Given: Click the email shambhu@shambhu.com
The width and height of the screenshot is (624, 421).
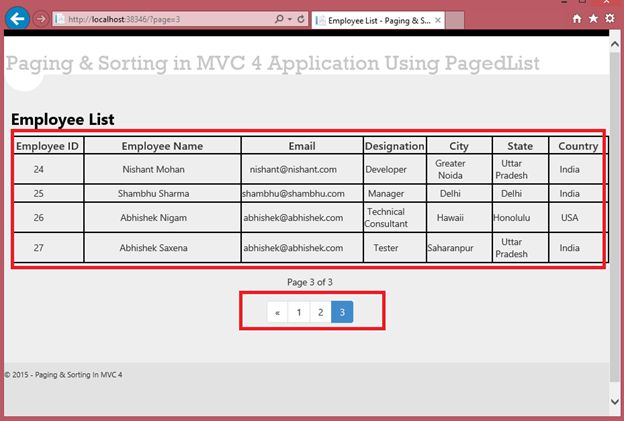Looking at the screenshot, I should pos(293,194).
